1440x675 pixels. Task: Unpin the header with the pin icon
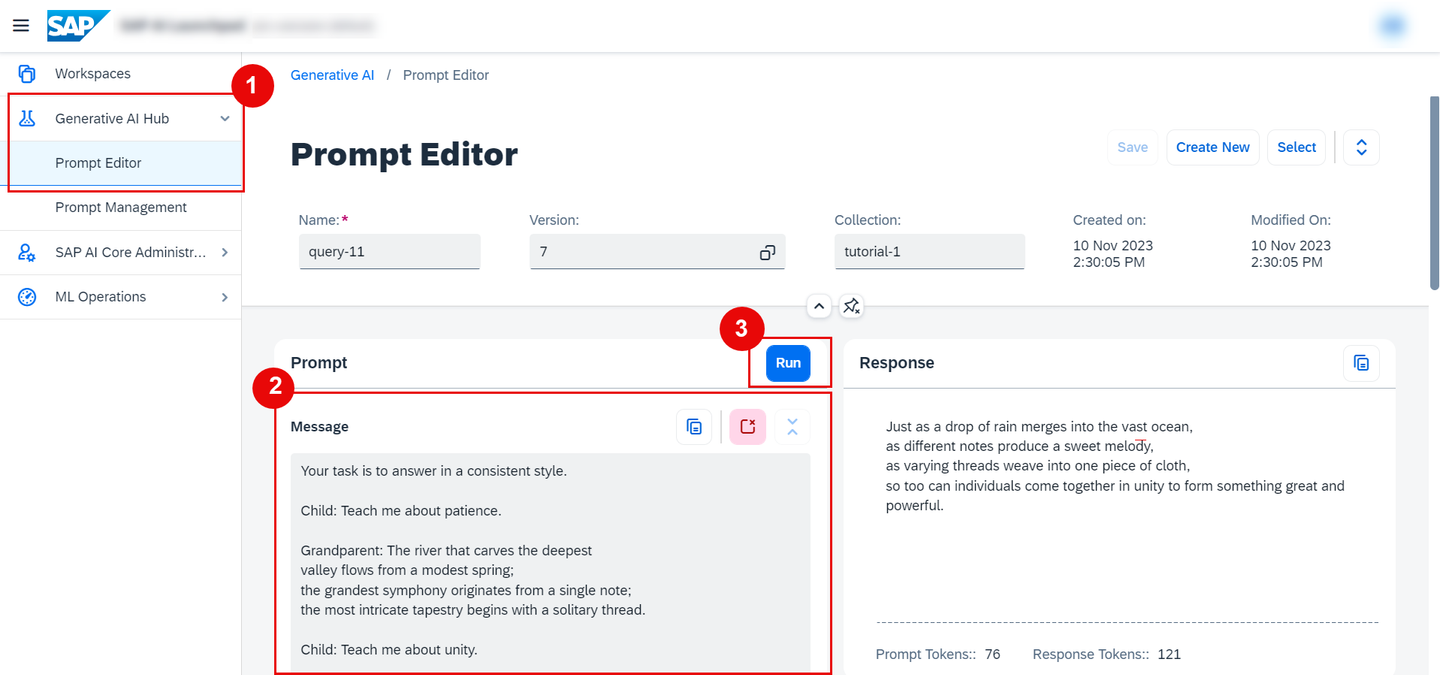[851, 306]
